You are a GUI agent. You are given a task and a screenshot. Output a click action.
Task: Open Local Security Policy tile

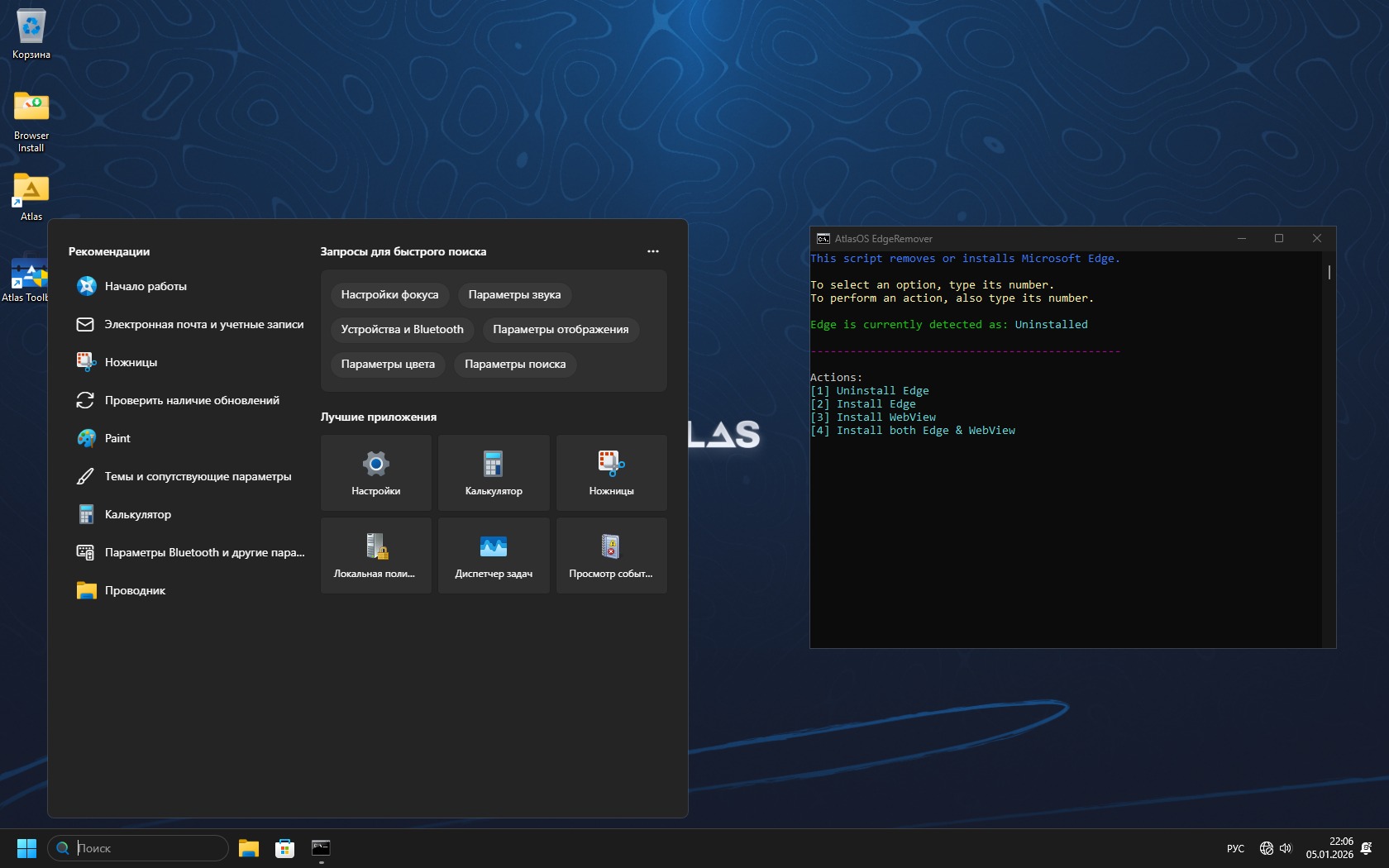click(x=375, y=556)
